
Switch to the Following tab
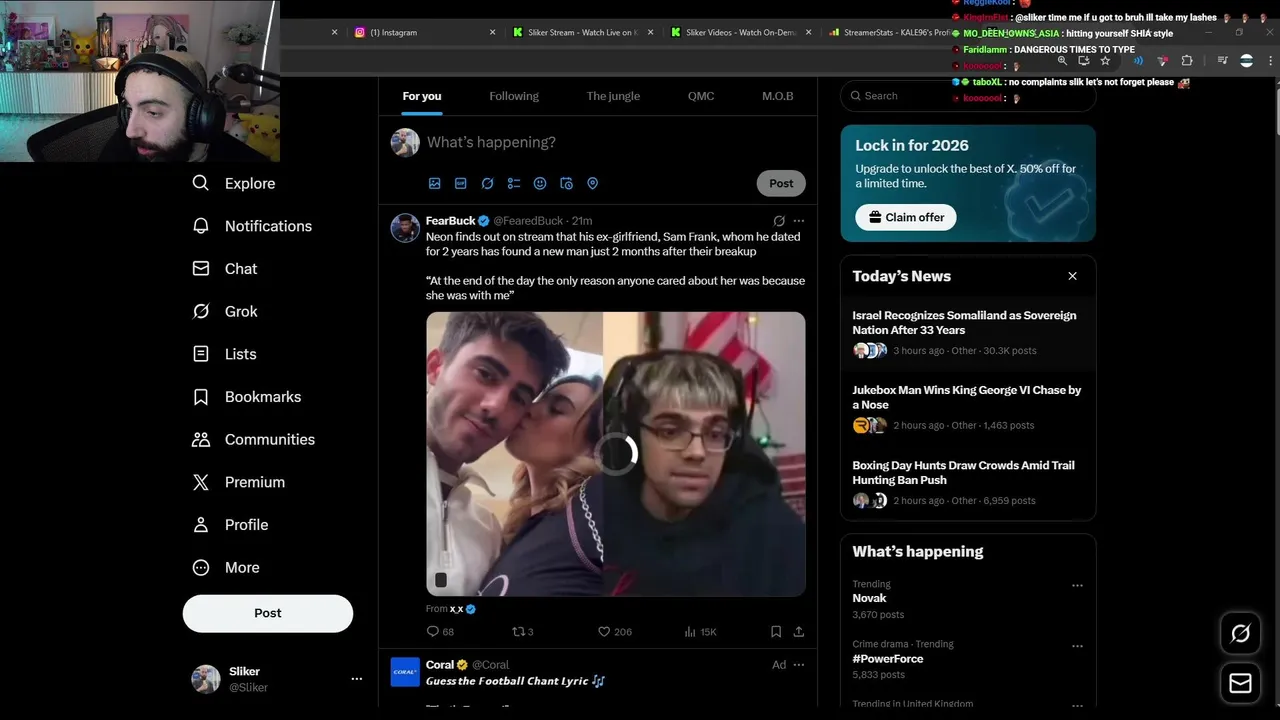(514, 96)
